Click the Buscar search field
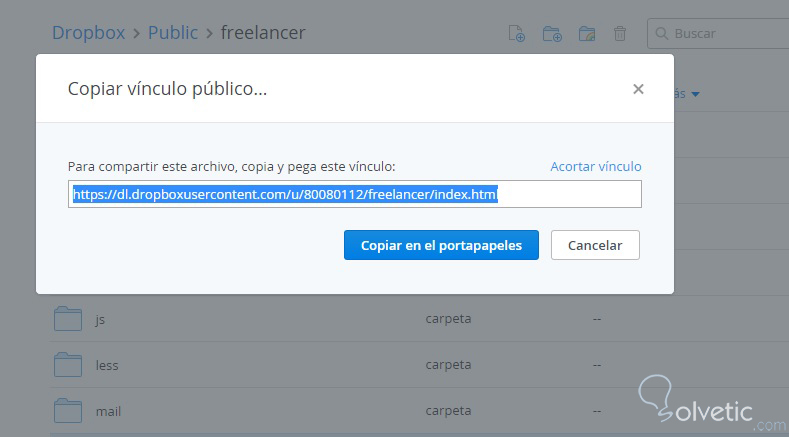789x437 pixels. [x=720, y=34]
